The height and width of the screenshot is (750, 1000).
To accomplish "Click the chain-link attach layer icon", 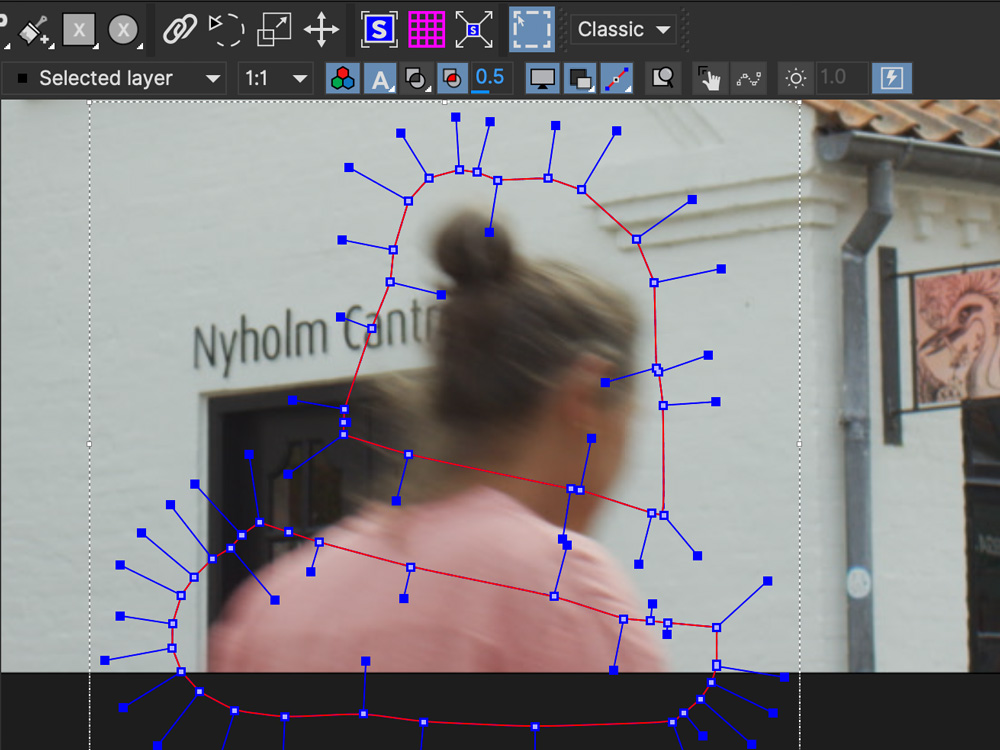I will point(180,29).
